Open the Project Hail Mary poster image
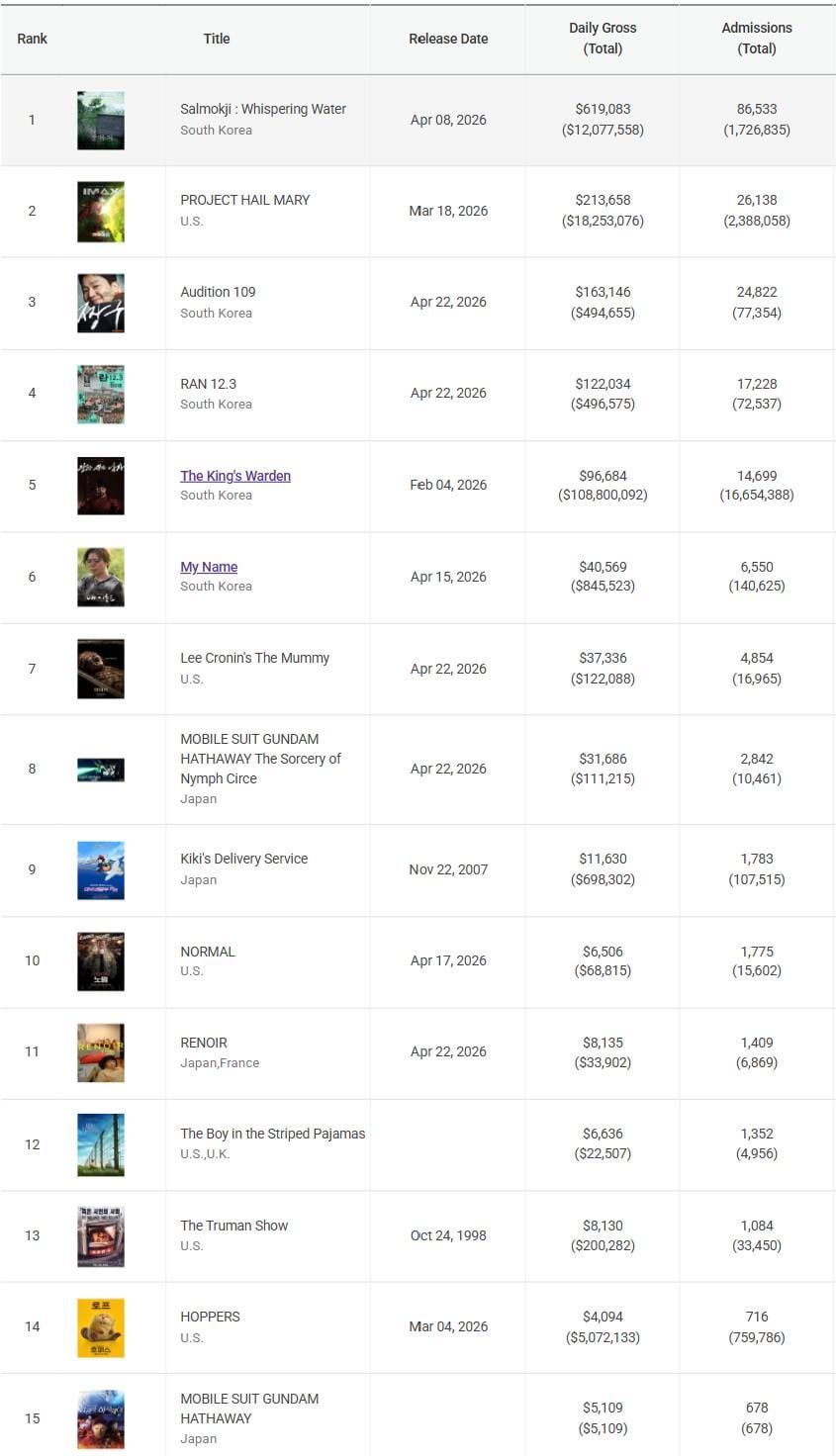836x1456 pixels. coord(101,212)
